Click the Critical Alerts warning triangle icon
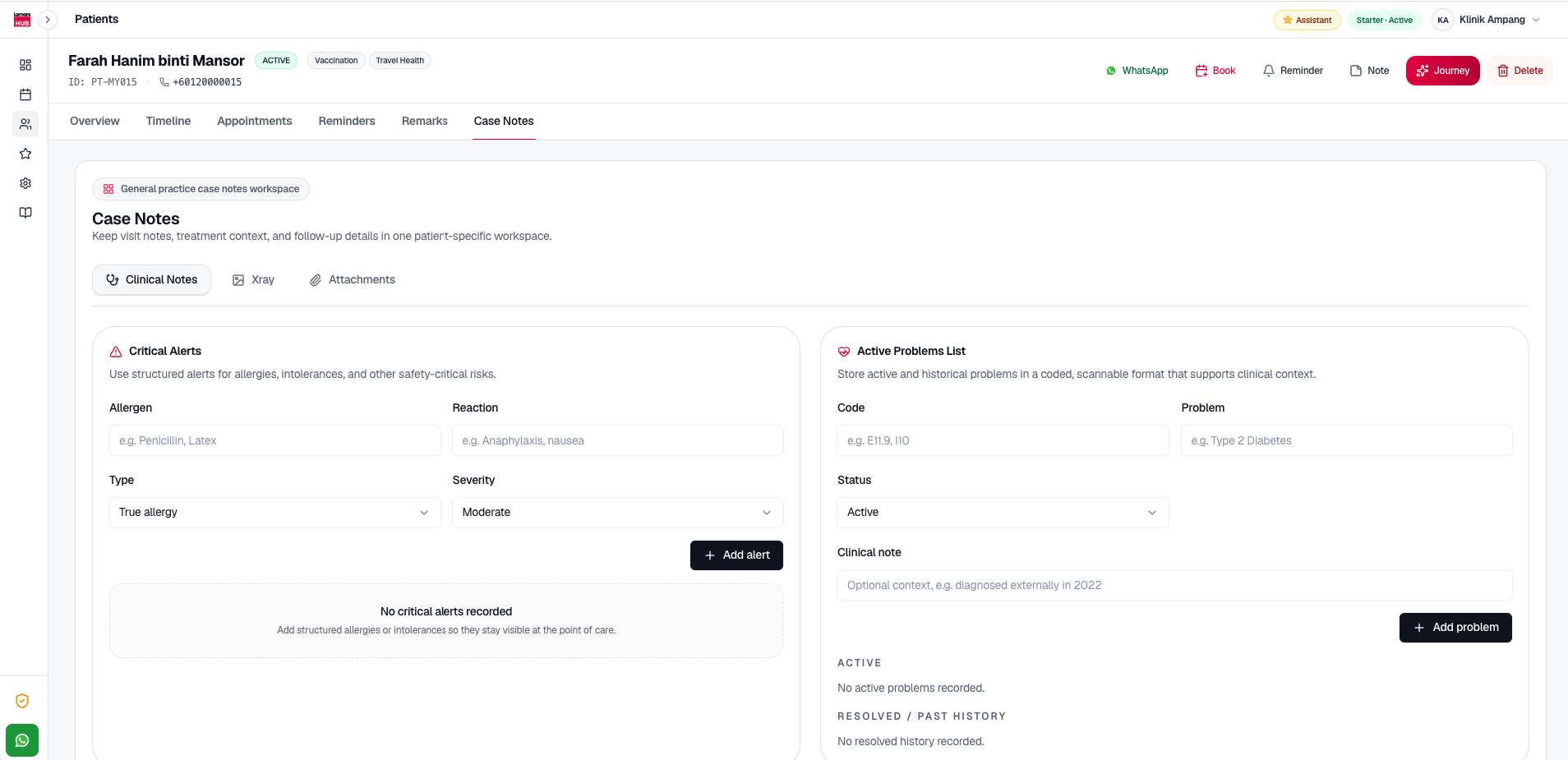This screenshot has height=760, width=1568. 116,352
